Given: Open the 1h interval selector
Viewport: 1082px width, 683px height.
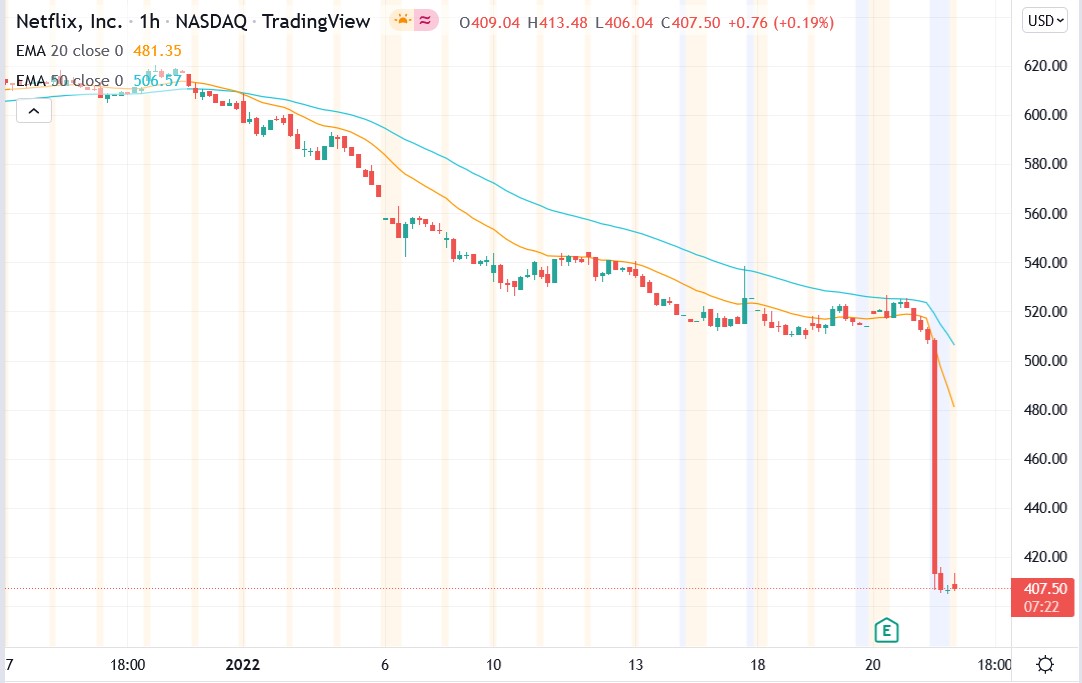Looking at the screenshot, I should point(149,19).
